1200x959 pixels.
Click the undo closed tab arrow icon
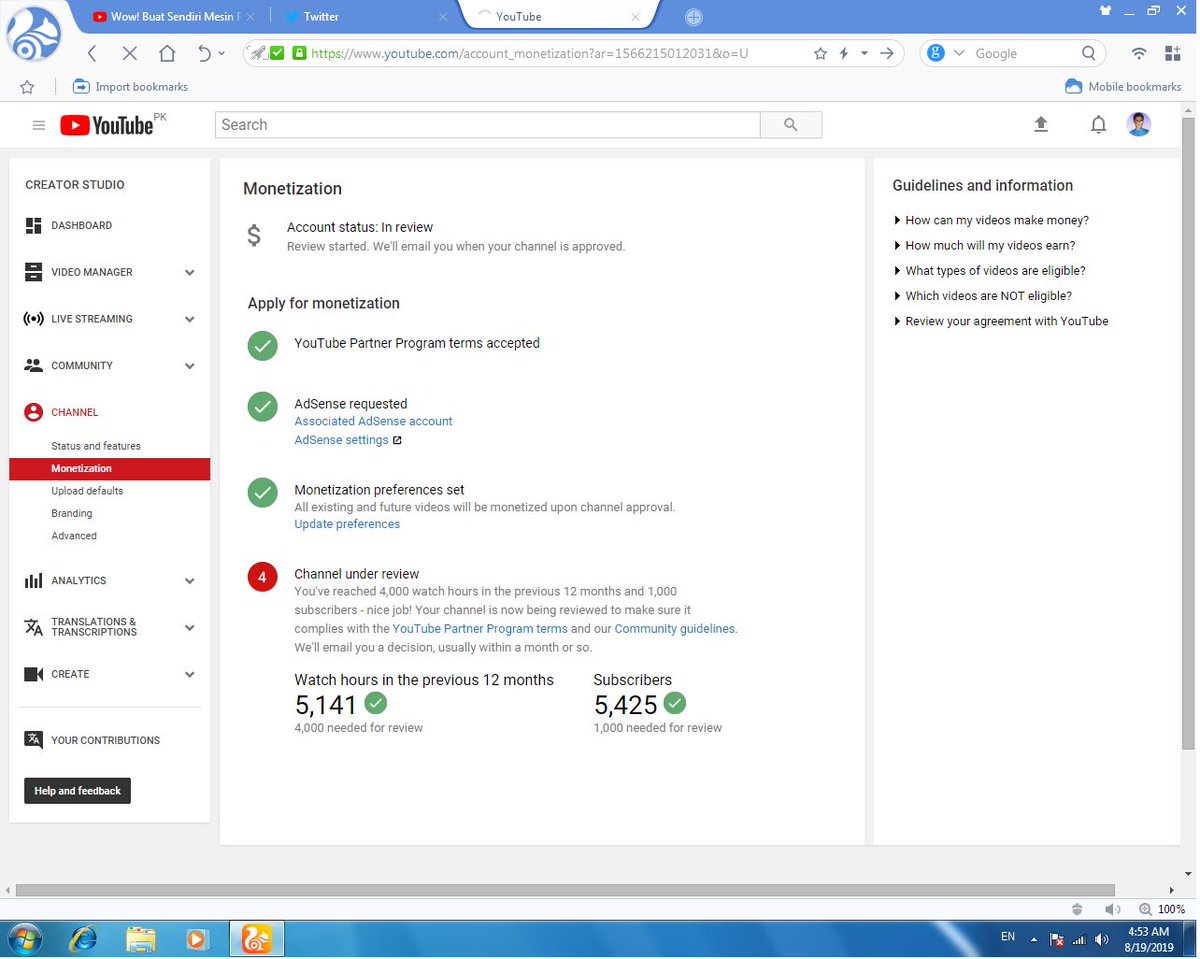[204, 54]
